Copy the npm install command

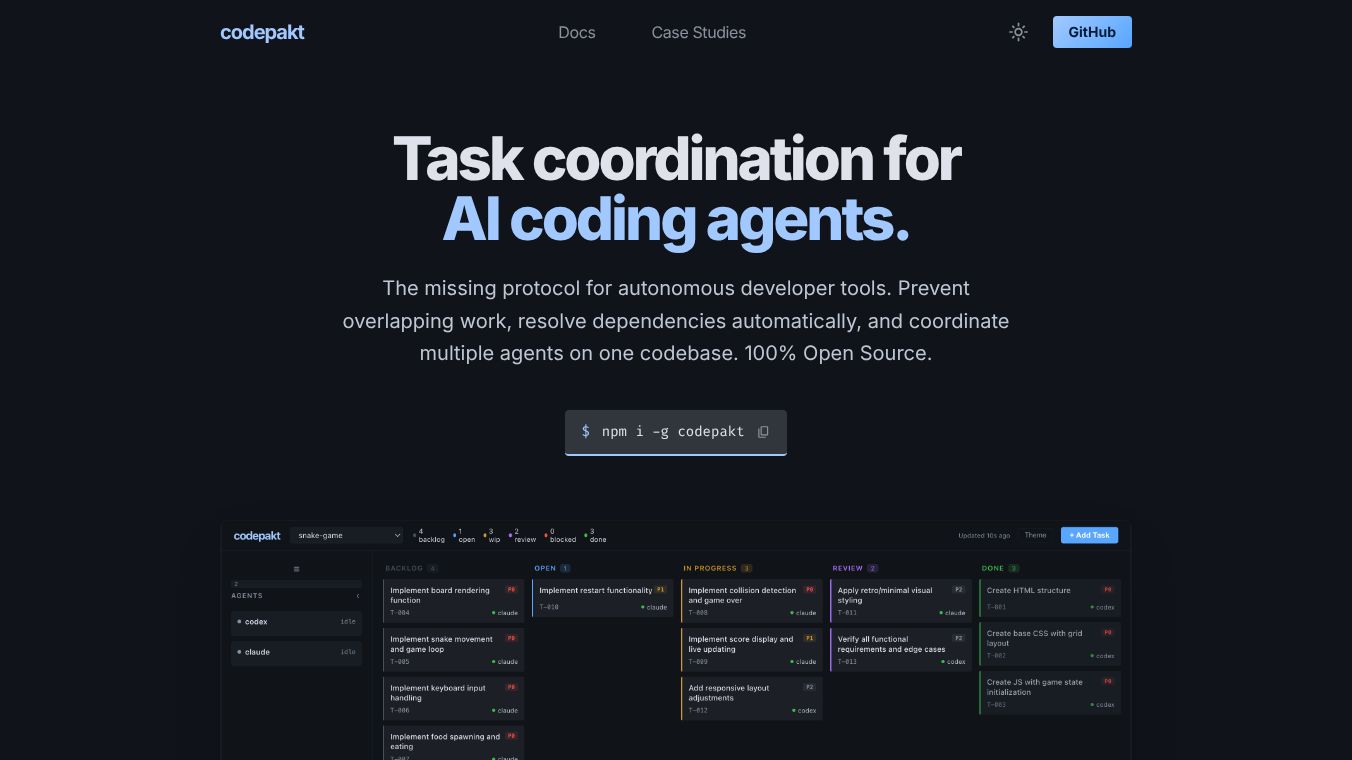click(763, 432)
